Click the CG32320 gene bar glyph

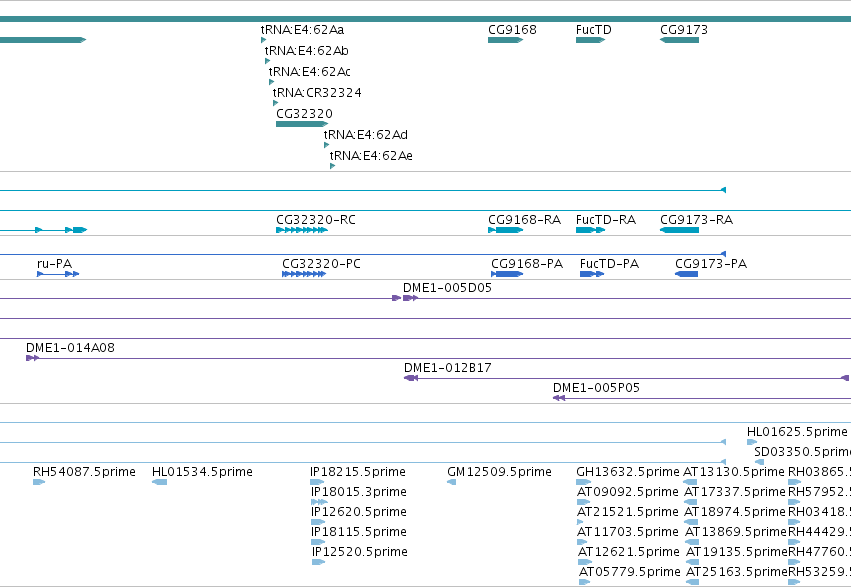tap(302, 124)
